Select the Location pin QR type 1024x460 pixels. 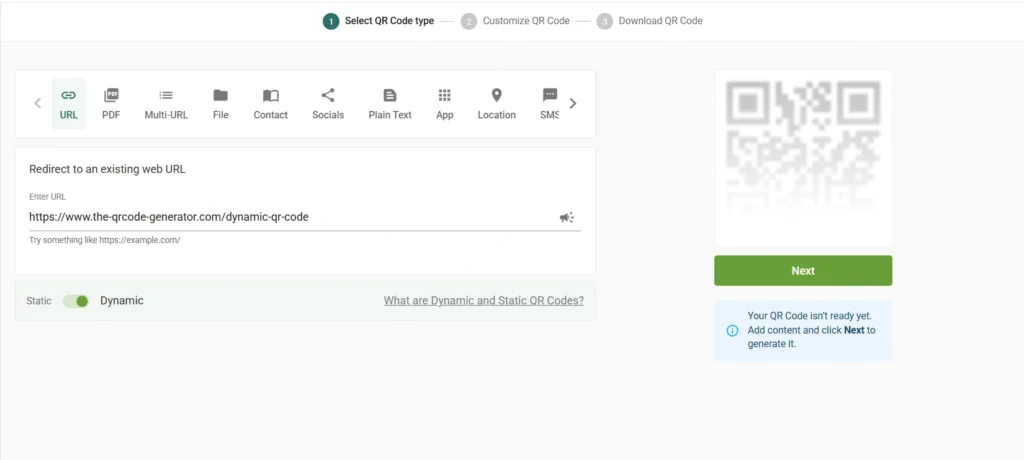coord(496,104)
